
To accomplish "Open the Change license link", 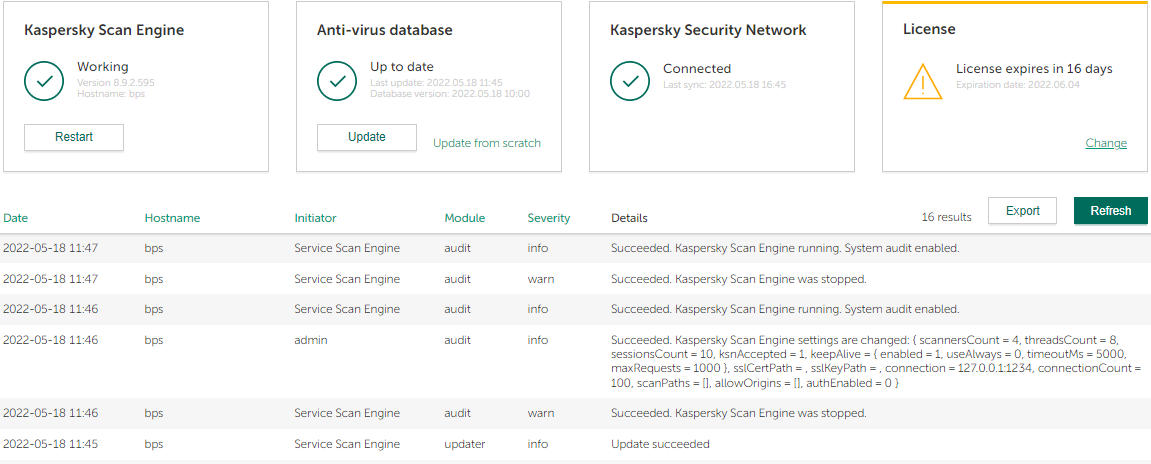I will click(x=1105, y=143).
